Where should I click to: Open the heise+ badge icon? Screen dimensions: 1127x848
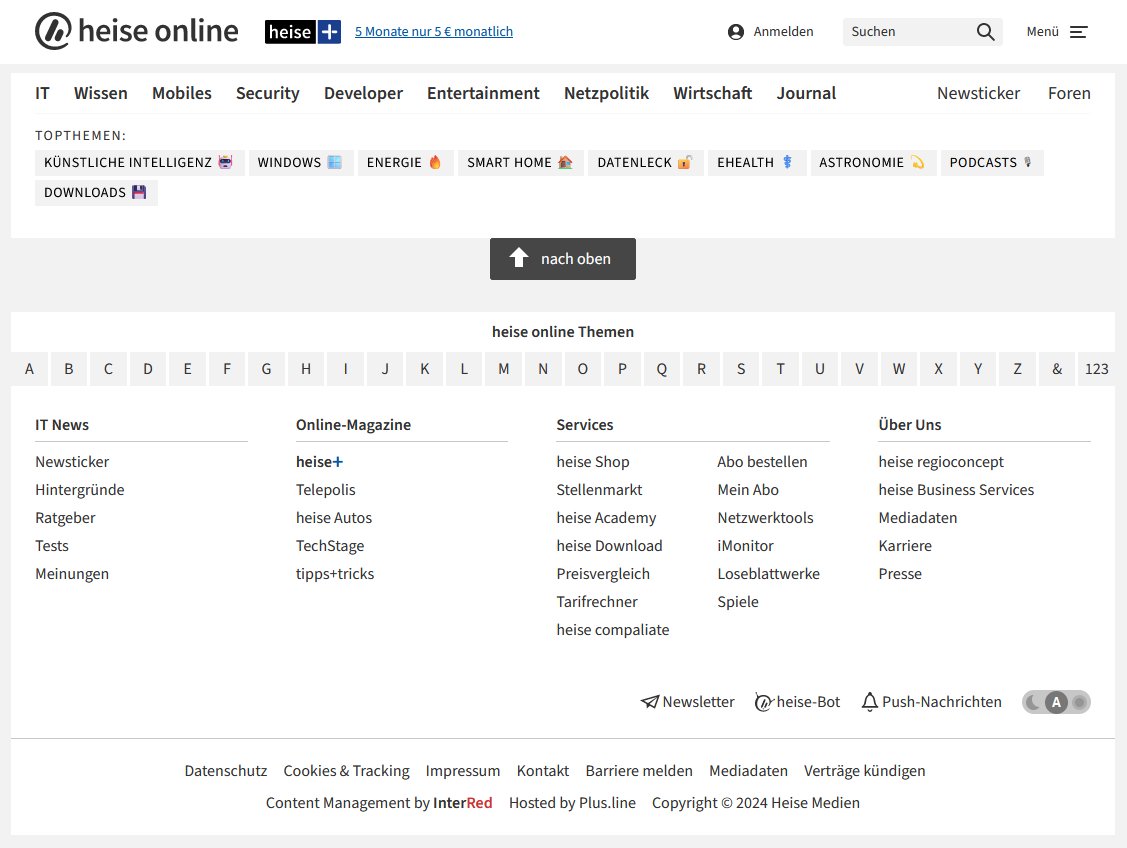click(x=303, y=32)
